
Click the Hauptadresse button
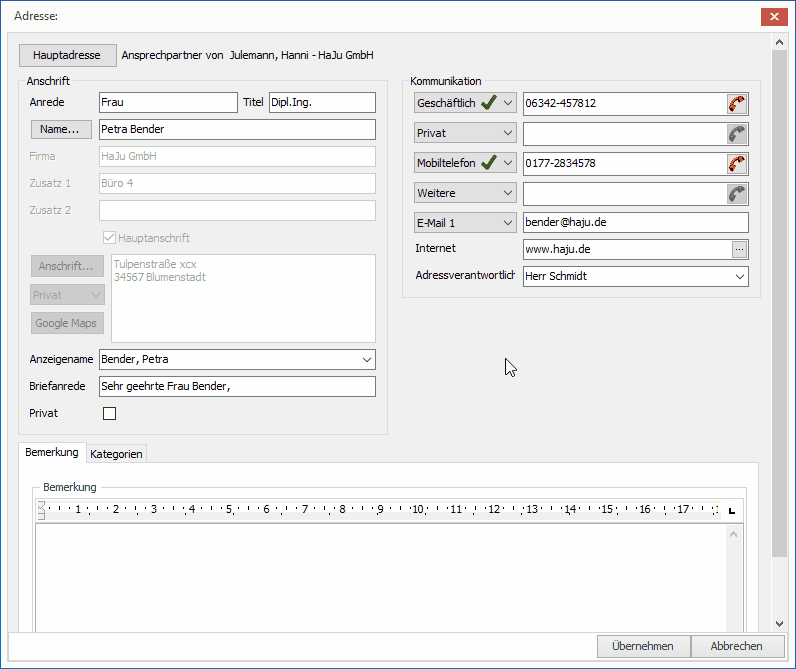(68, 55)
